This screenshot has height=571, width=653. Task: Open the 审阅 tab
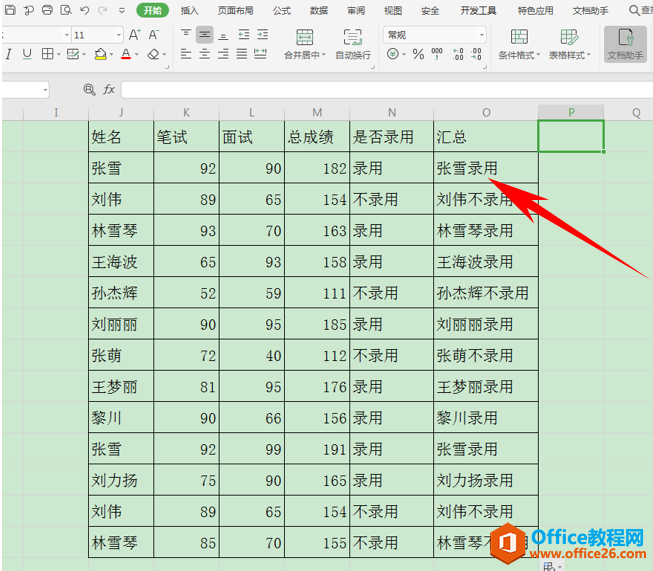tap(356, 10)
